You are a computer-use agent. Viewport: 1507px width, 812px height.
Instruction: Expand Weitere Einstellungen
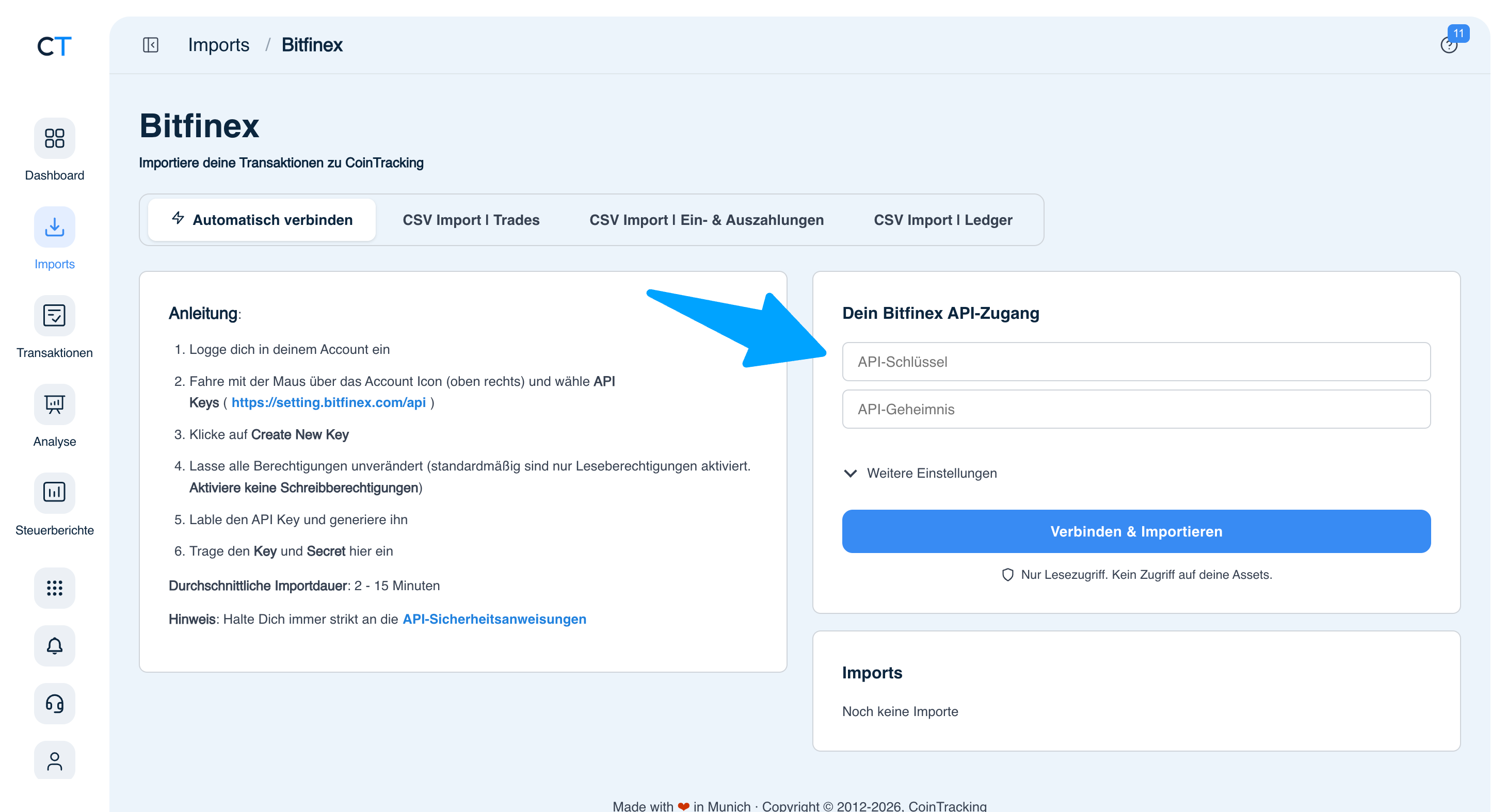click(920, 474)
